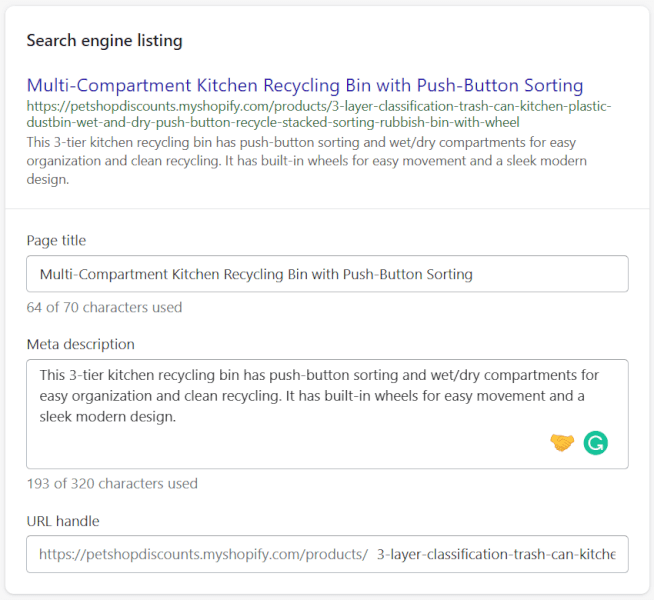Click the 3-layer-classification handle text

(x=496, y=555)
